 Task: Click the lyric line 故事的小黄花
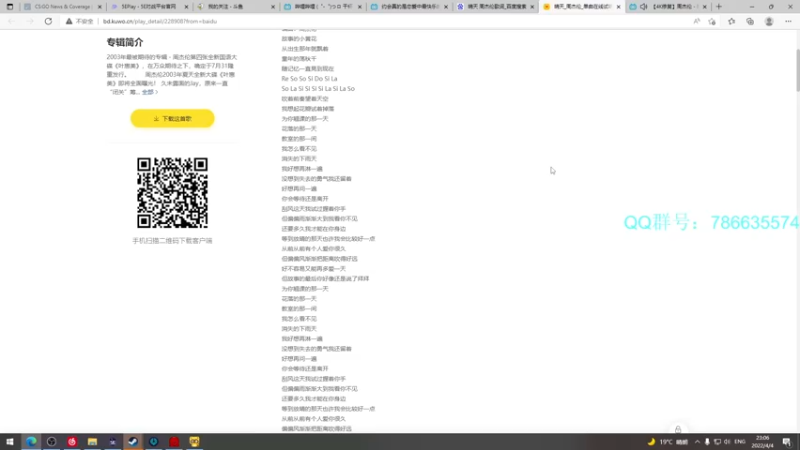(299, 39)
